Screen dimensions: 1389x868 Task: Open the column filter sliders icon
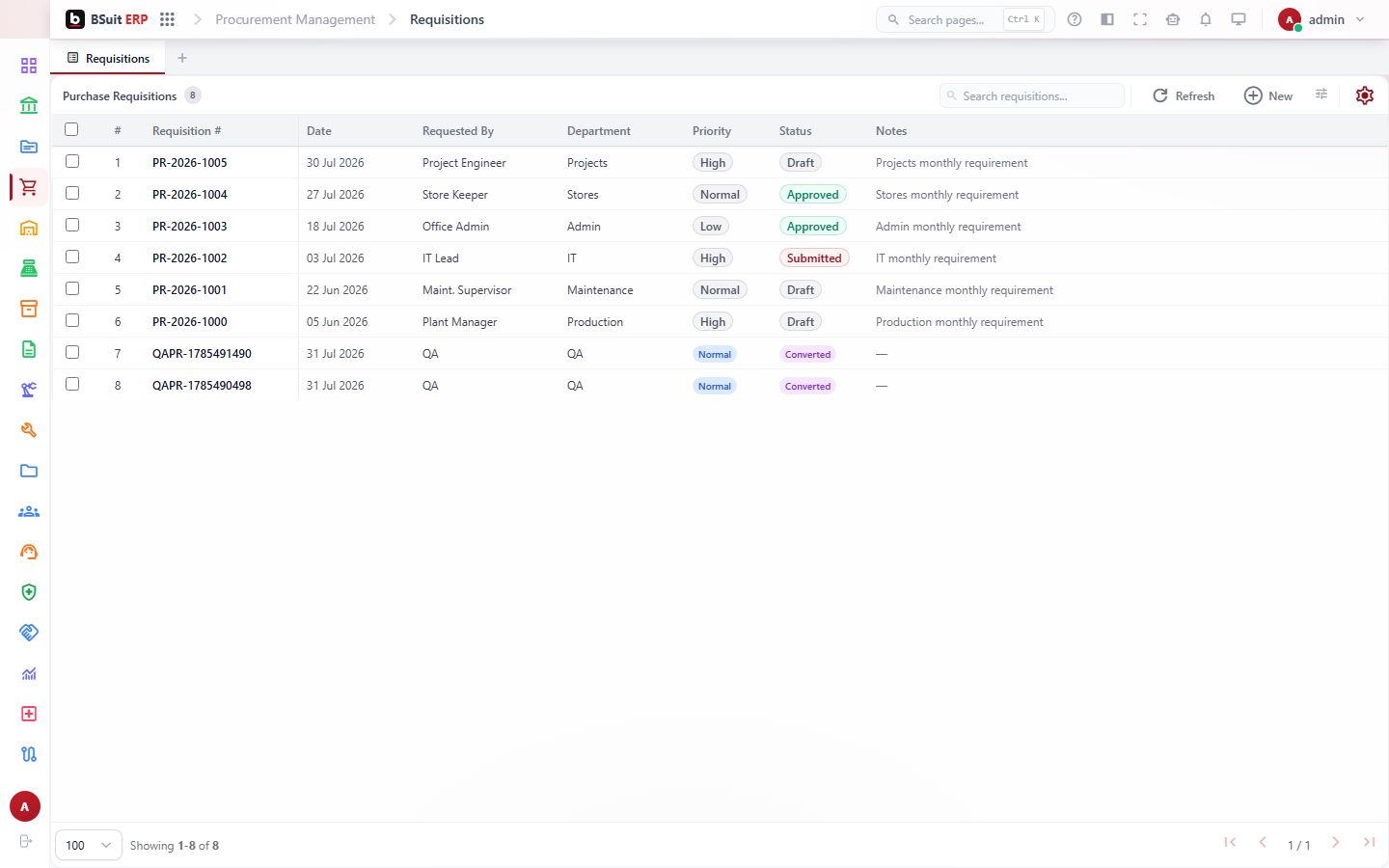point(1321,95)
